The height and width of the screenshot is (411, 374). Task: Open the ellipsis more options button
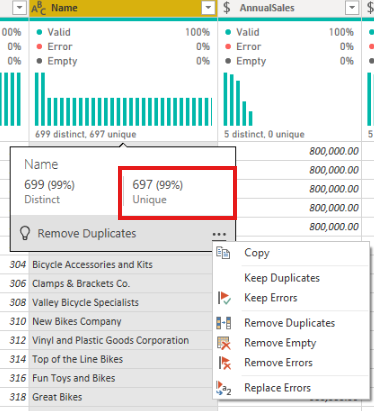(x=219, y=234)
